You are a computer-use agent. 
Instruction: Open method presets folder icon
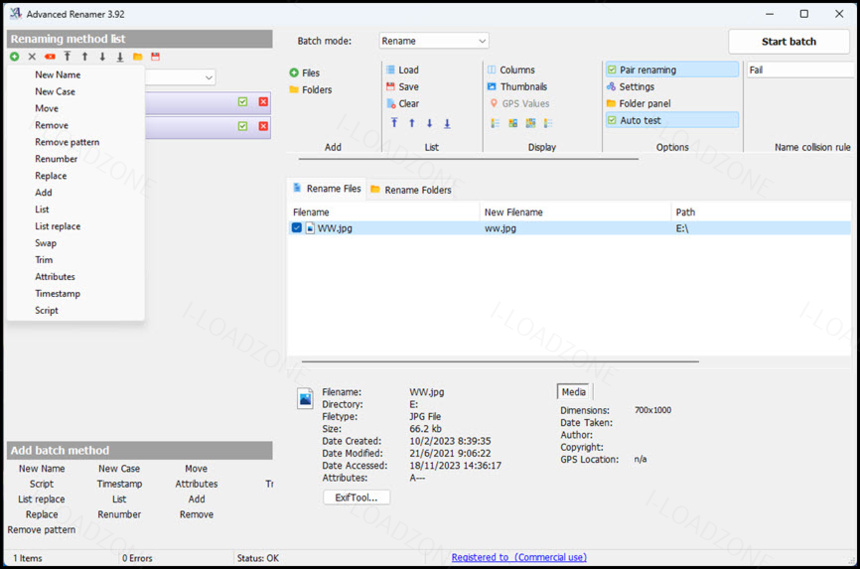pos(138,57)
